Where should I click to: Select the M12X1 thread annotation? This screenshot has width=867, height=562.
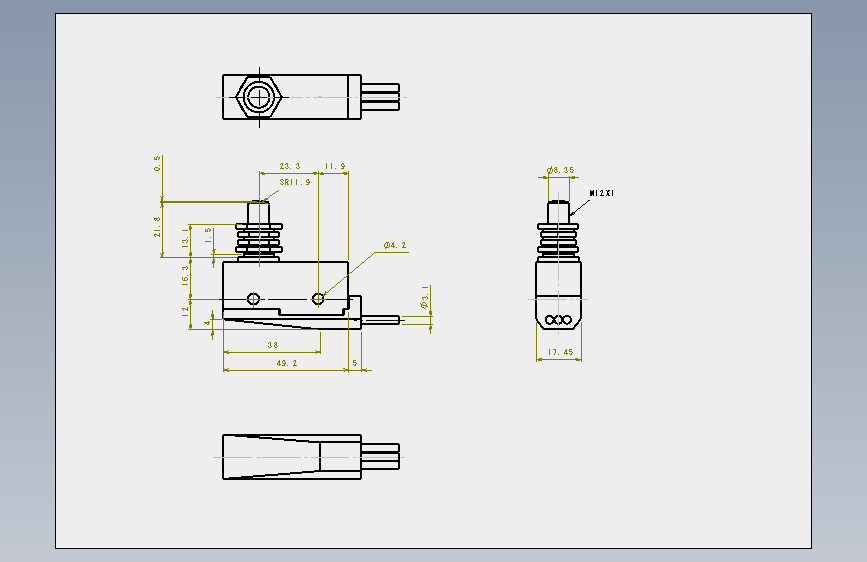(x=602, y=193)
